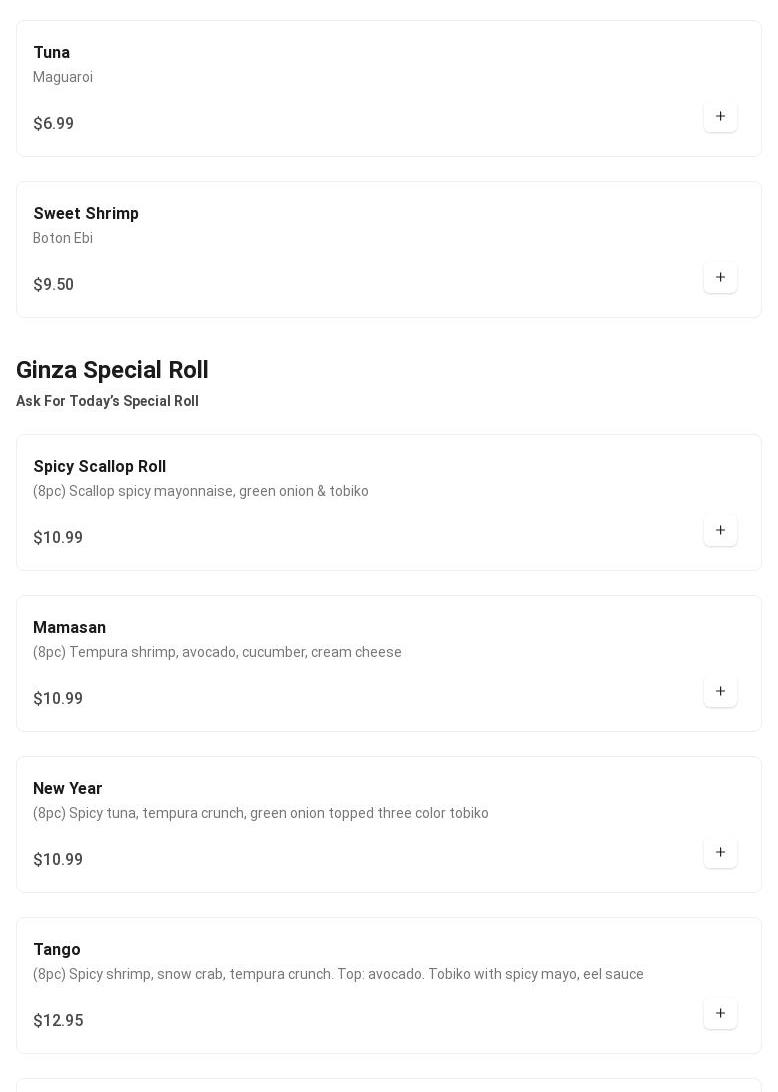Viewport: 778px width, 1092px height.
Task: Open the Tango roll name
Action: click(57, 950)
